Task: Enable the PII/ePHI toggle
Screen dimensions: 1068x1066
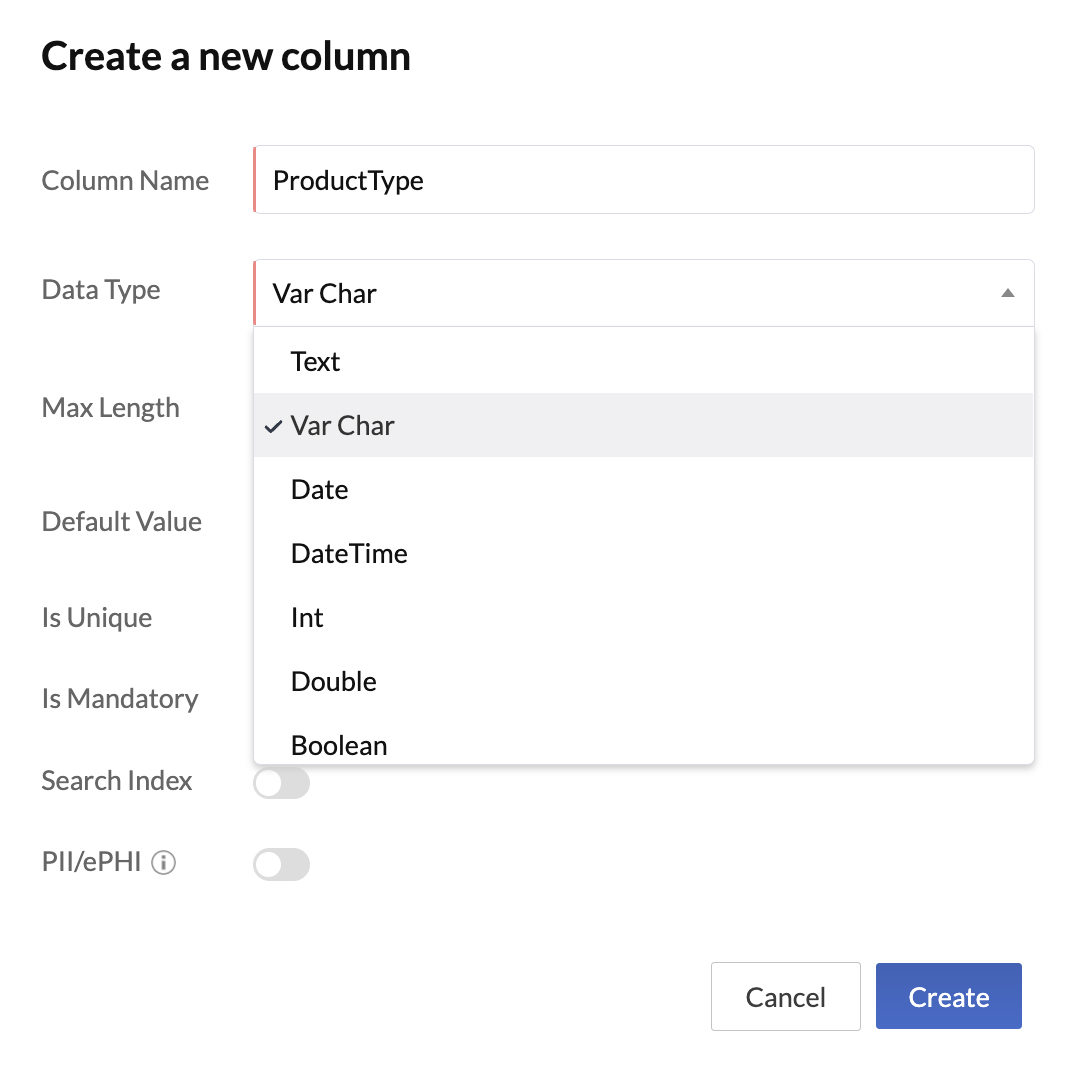Action: [x=281, y=864]
